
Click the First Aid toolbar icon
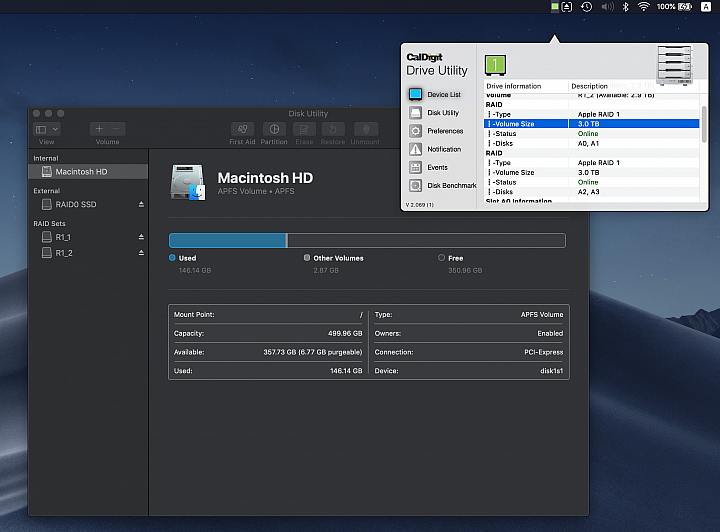tap(242, 129)
